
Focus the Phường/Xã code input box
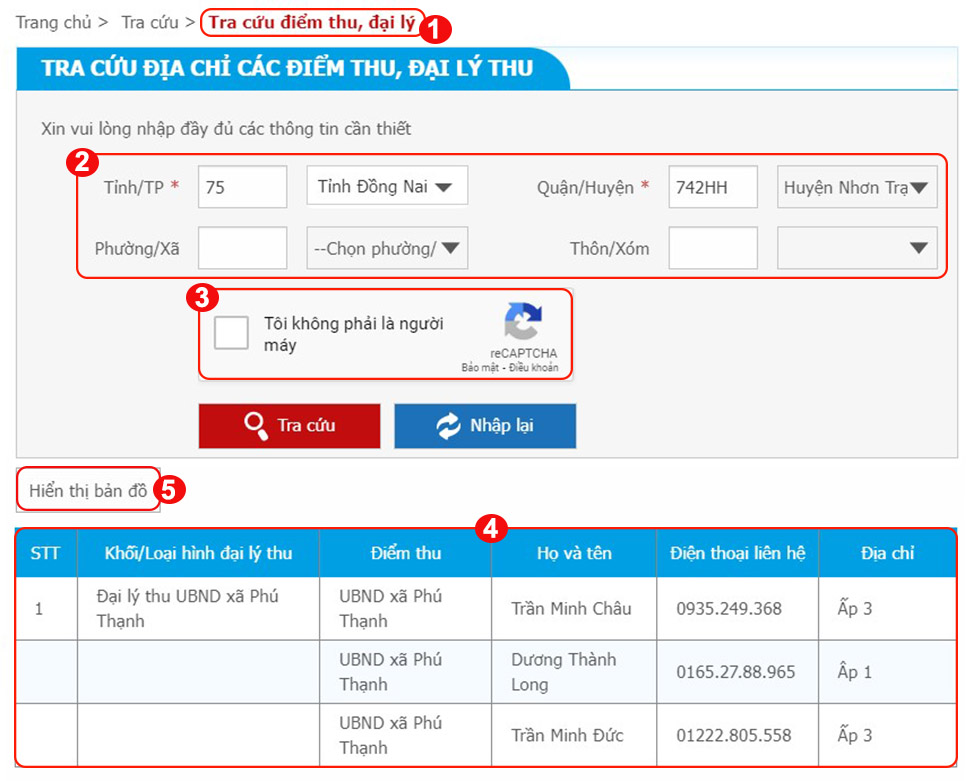[x=242, y=248]
